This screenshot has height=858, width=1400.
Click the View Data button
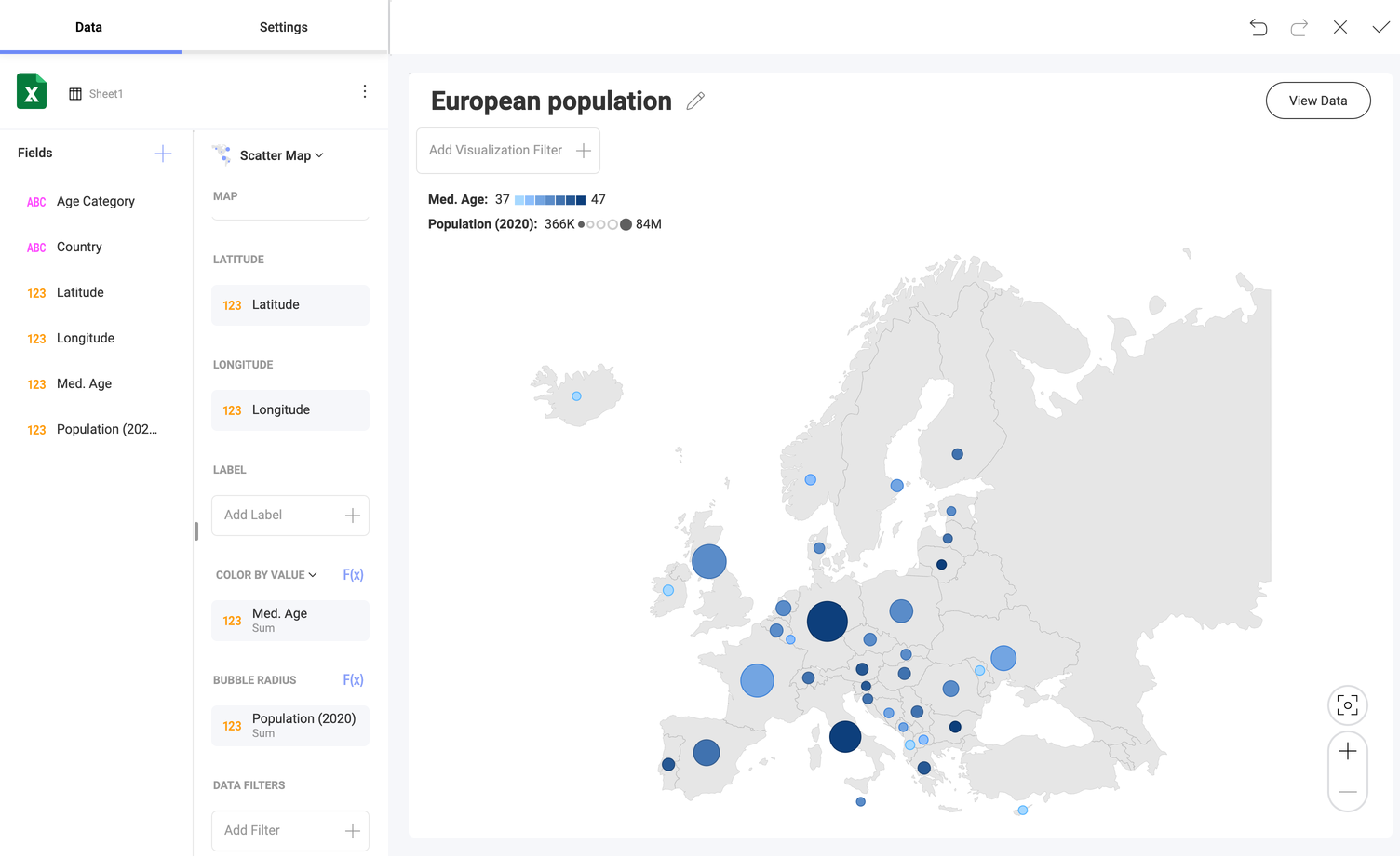tap(1318, 101)
